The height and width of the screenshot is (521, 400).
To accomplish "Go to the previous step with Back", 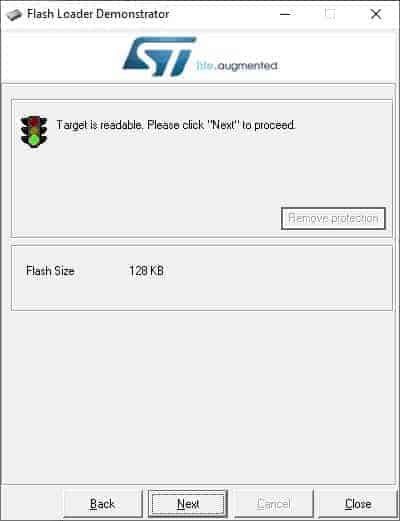I will (102, 503).
